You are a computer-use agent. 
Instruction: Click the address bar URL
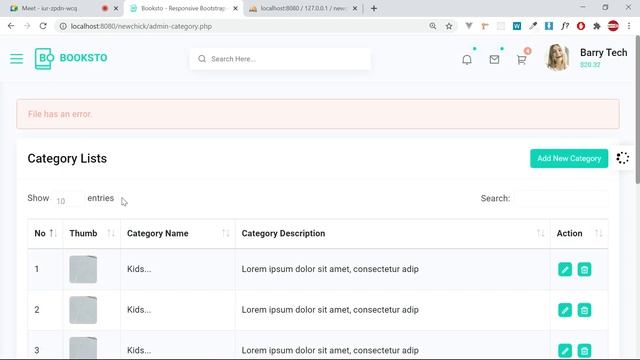click(141, 26)
